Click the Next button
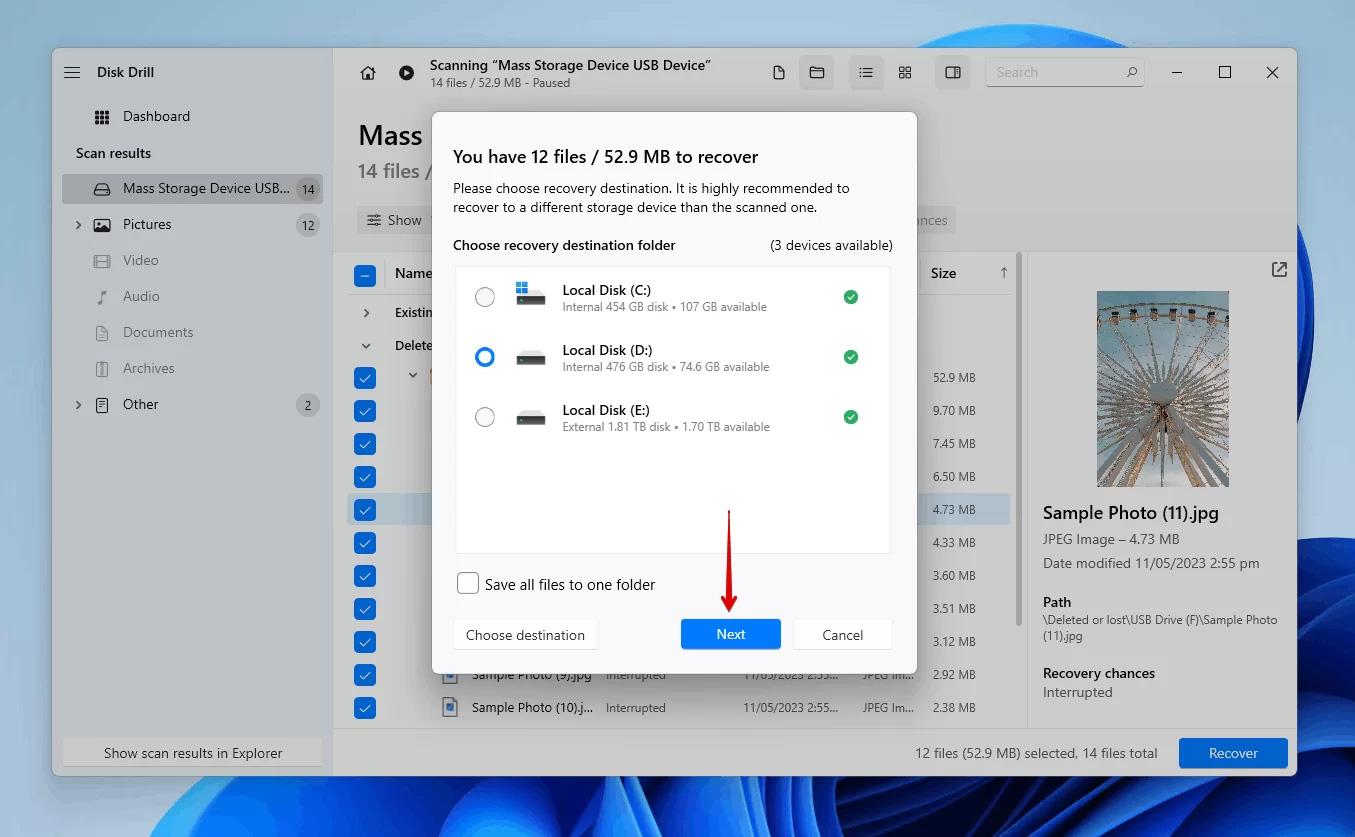Screen dimensions: 1355x837 [731, 634]
